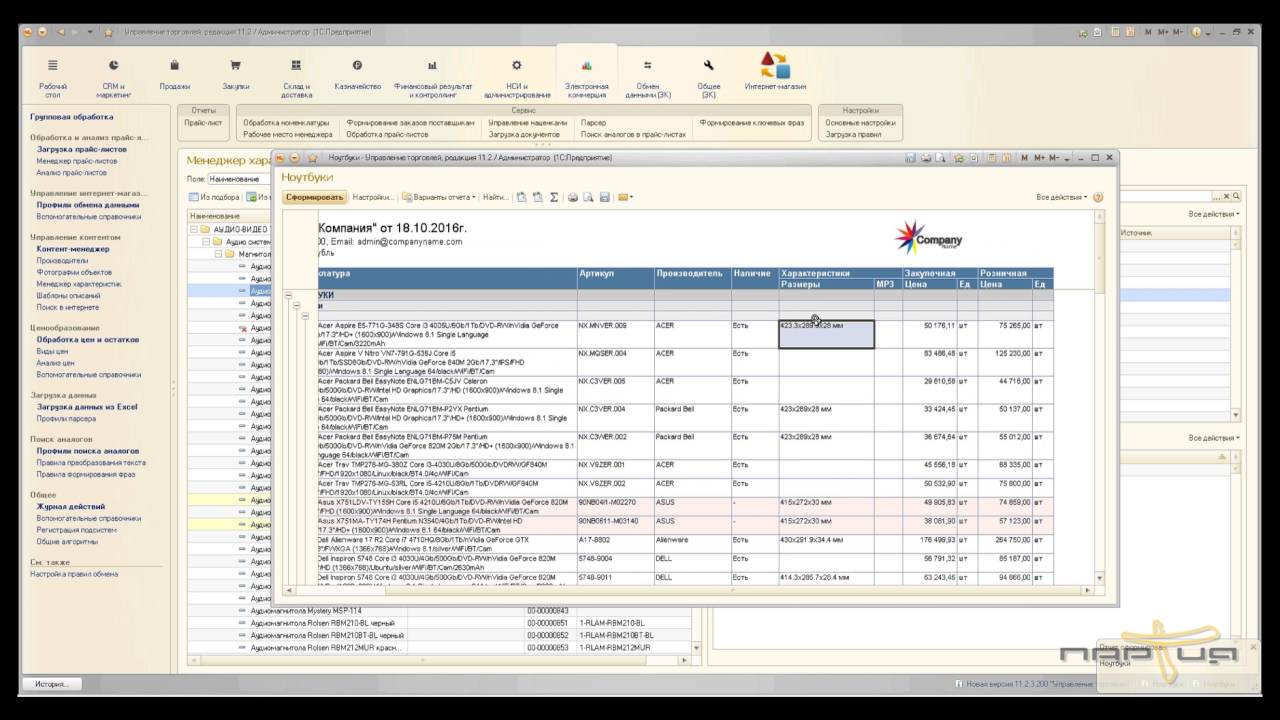Open the Продажи section
The width and height of the screenshot is (1280, 720).
(175, 74)
